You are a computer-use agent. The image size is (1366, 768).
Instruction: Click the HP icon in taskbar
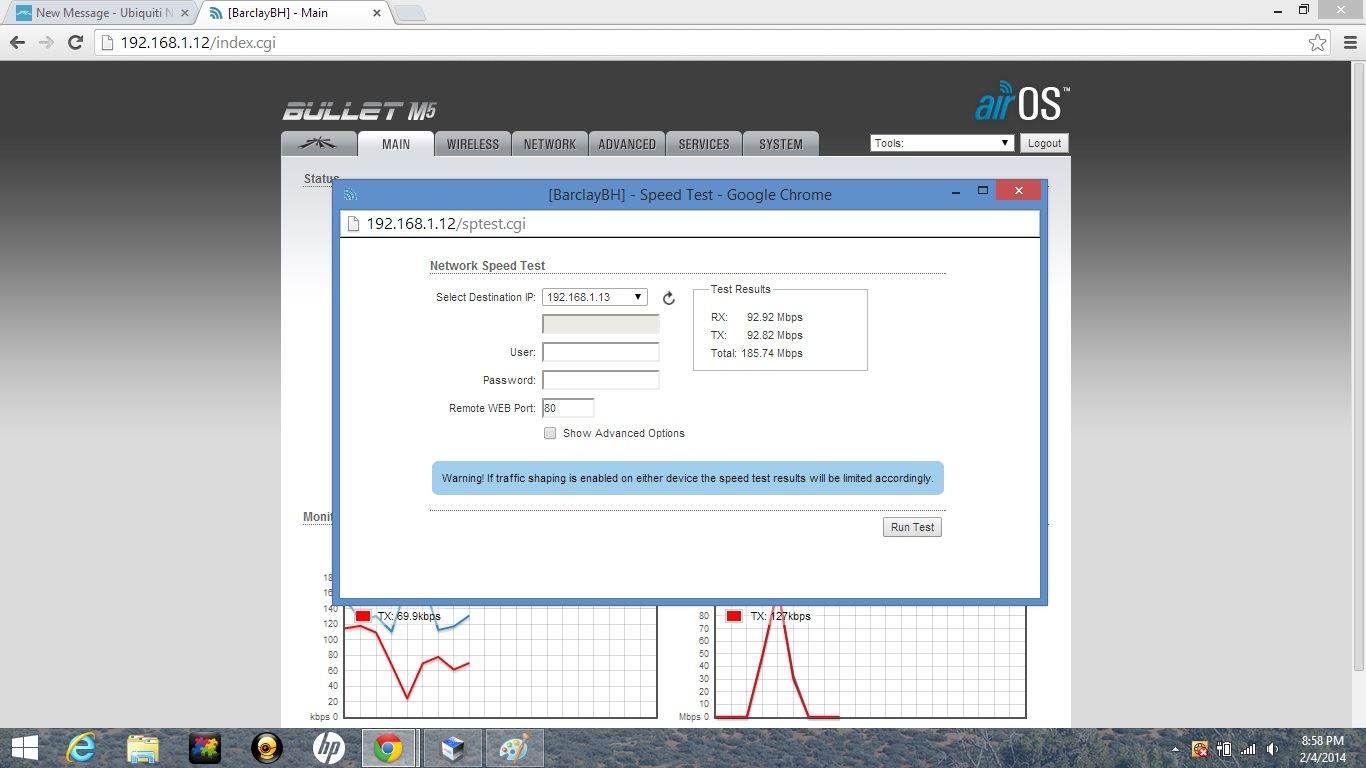(328, 747)
